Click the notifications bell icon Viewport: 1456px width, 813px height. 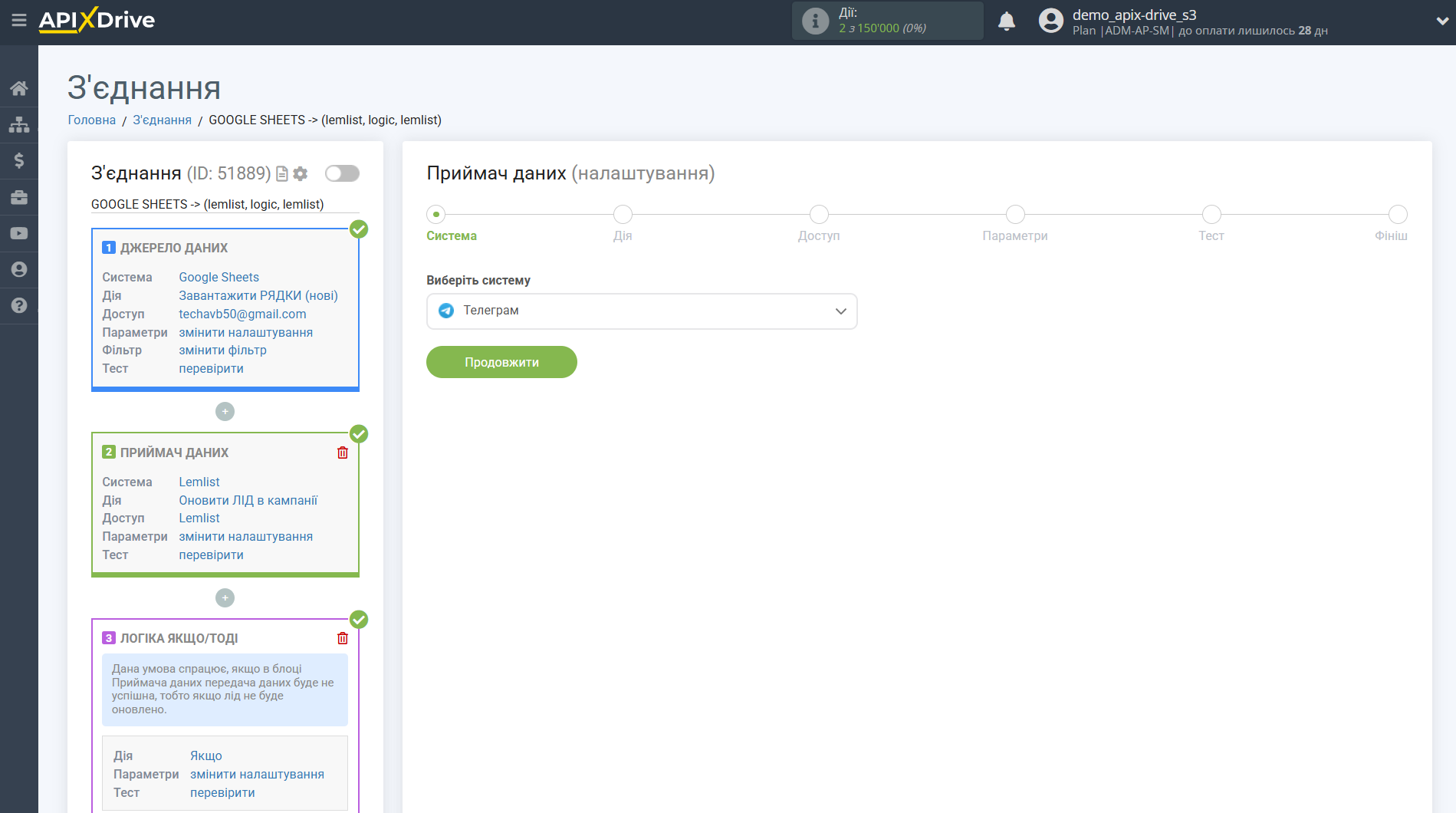[x=1007, y=21]
